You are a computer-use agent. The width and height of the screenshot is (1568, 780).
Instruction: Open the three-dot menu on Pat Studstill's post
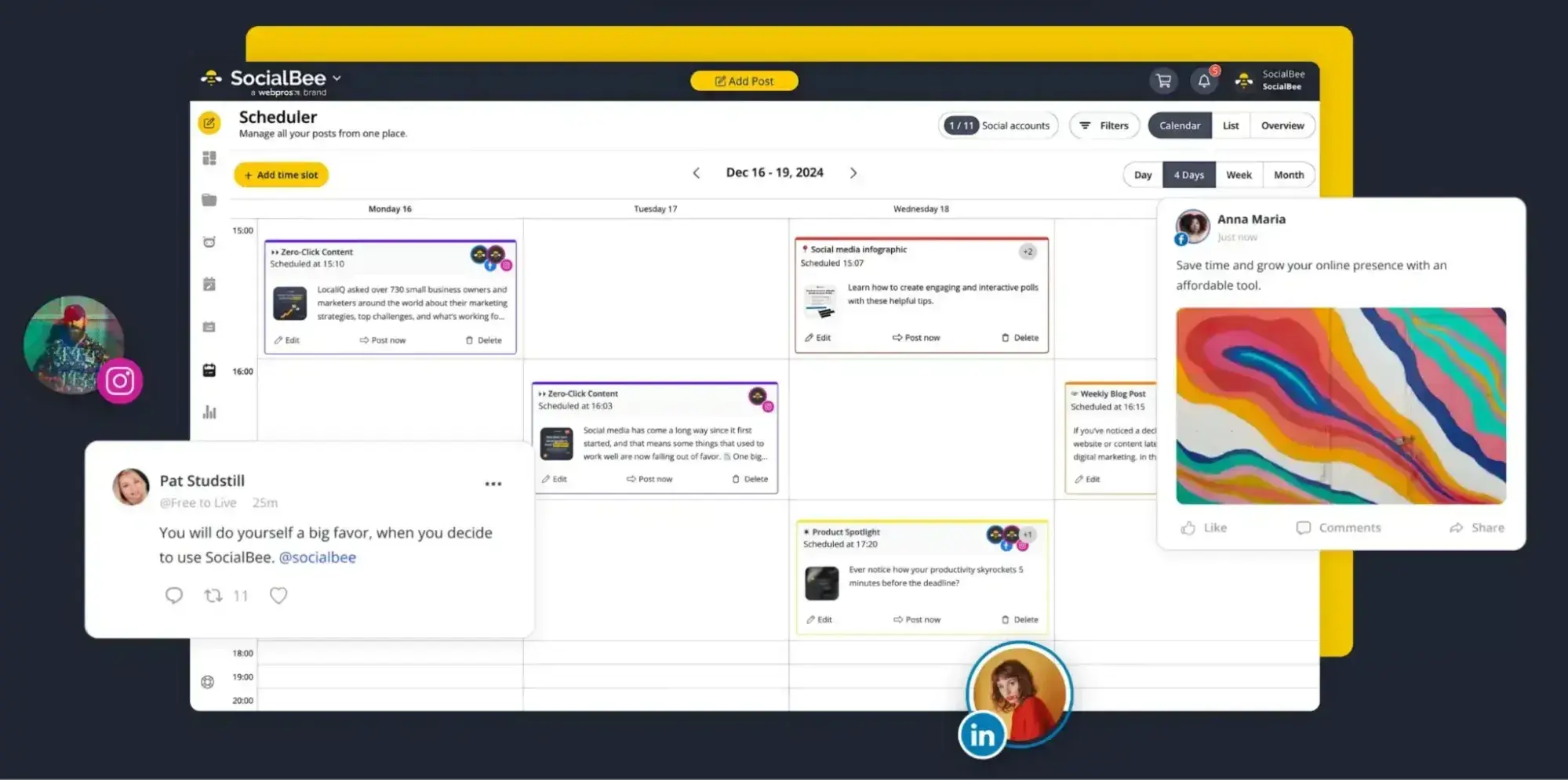pos(493,484)
